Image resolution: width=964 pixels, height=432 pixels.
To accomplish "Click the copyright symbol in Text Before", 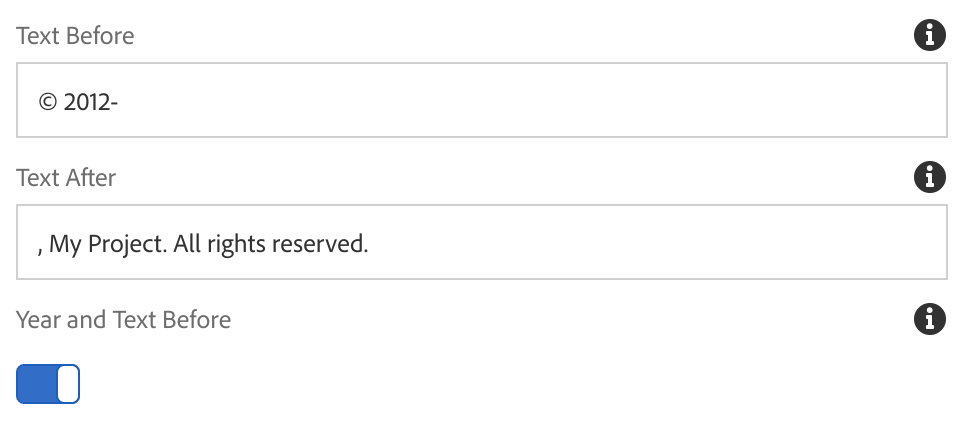I will click(x=48, y=102).
